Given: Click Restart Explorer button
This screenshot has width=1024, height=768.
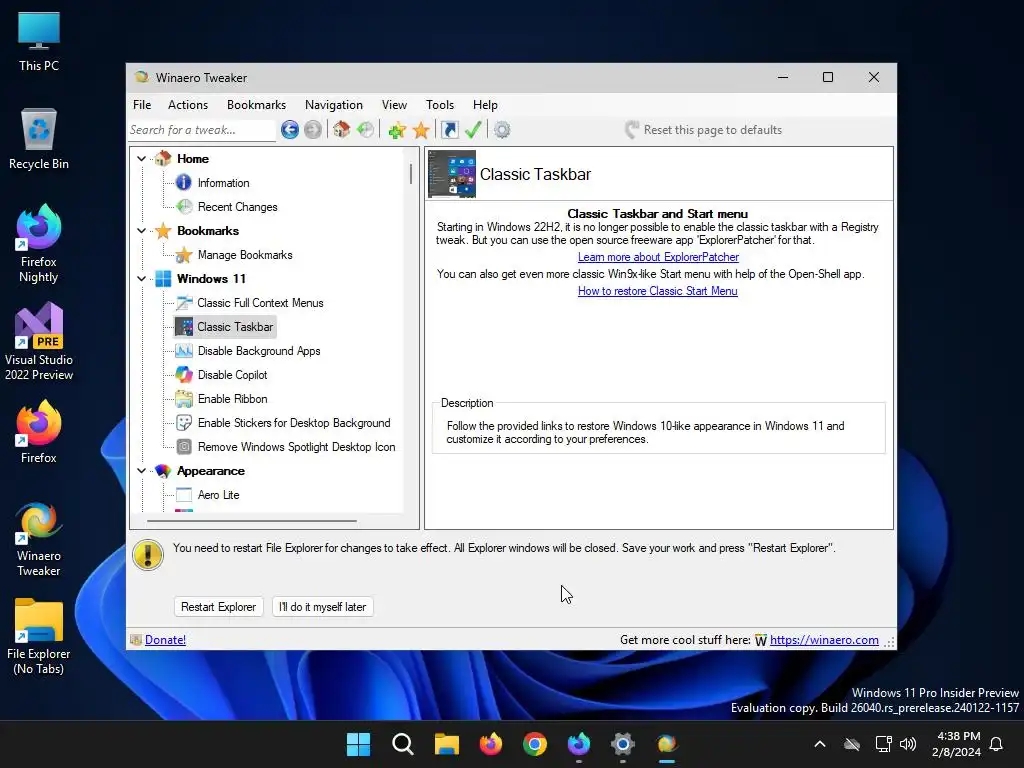Looking at the screenshot, I should click(218, 607).
